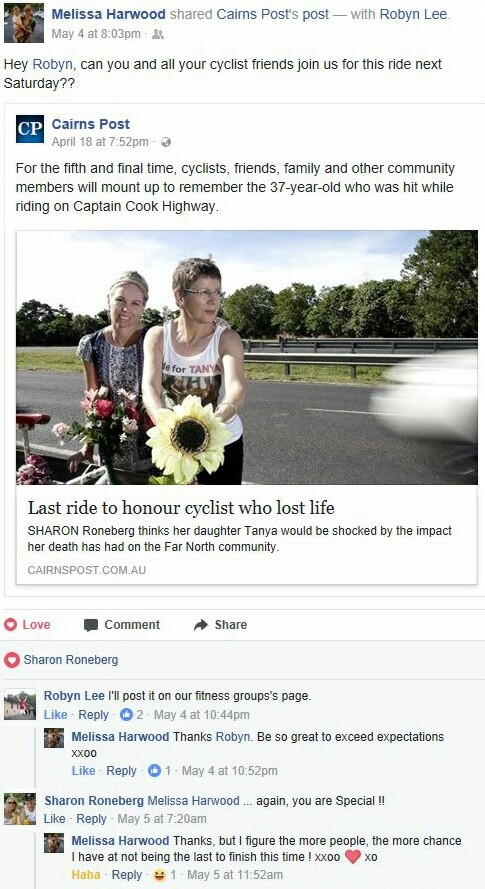Click Cairns Post page name link

91,124
